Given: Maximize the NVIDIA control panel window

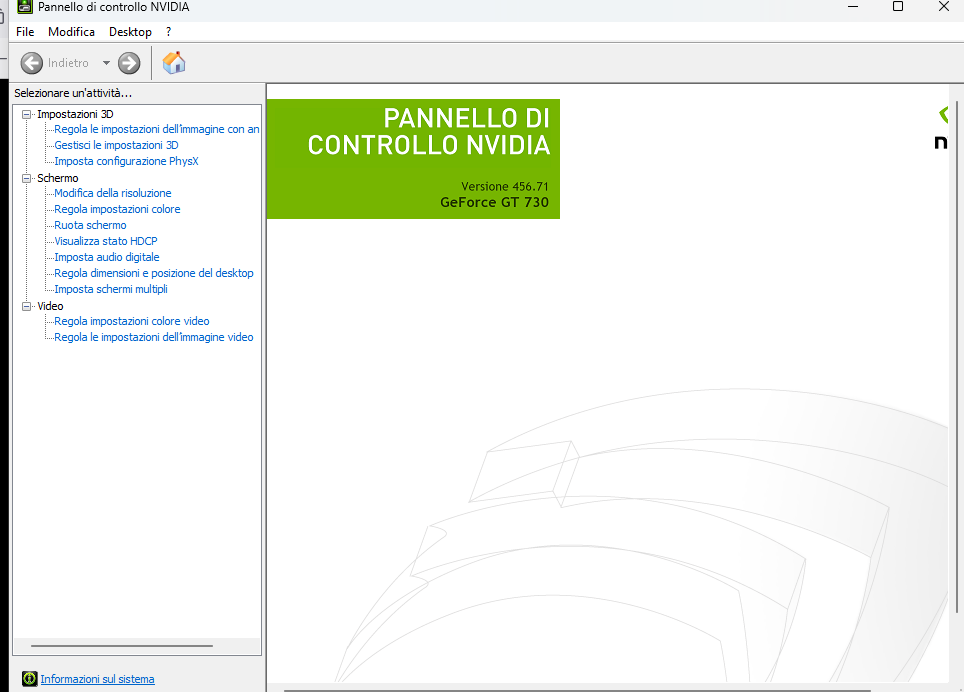Looking at the screenshot, I should [x=898, y=7].
